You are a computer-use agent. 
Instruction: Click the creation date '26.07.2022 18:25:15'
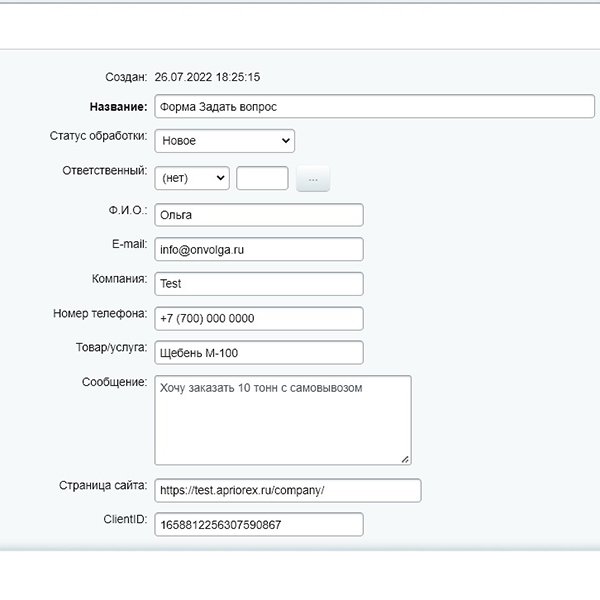(207, 77)
